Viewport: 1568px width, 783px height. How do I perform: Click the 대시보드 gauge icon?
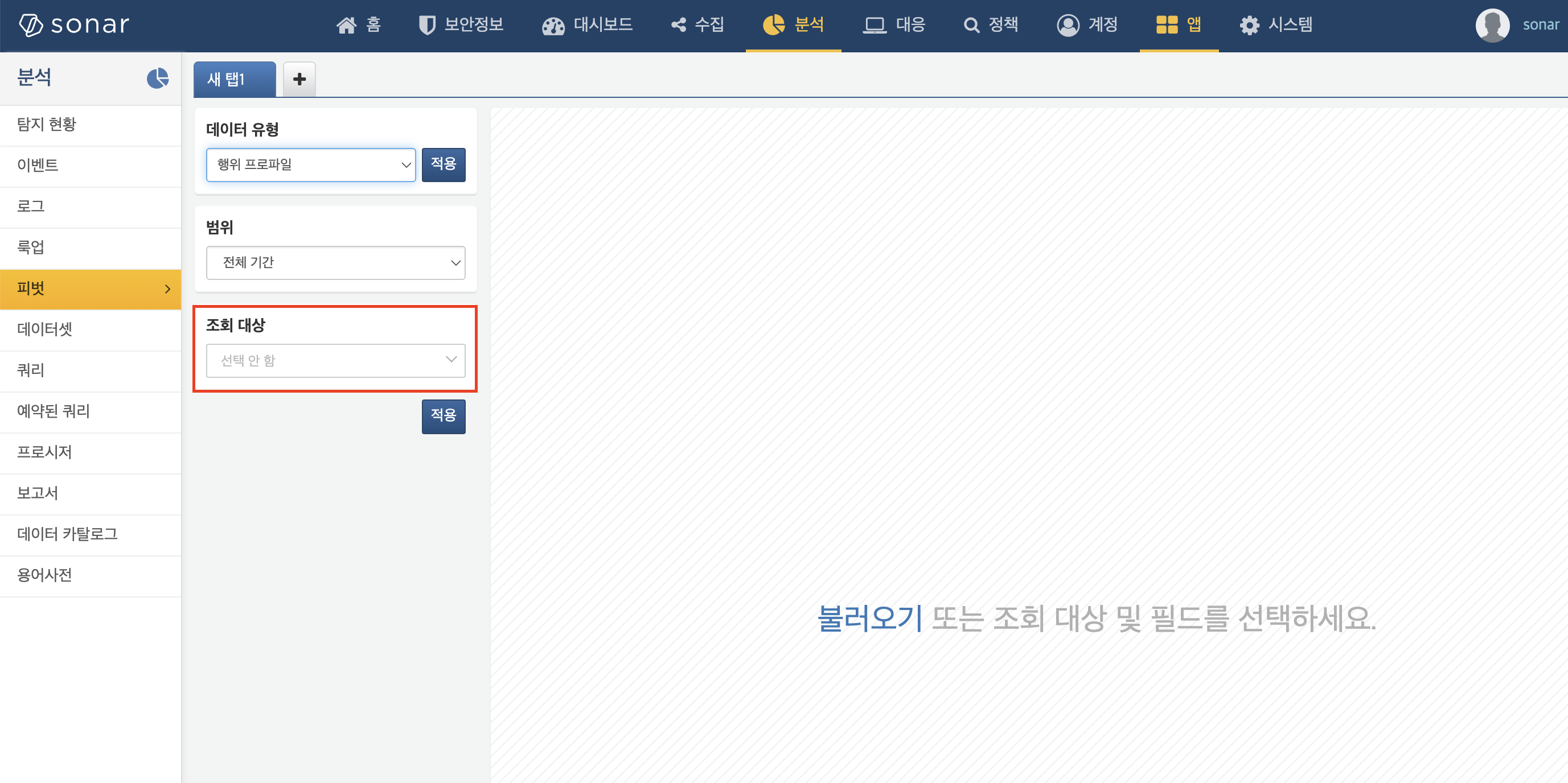(x=553, y=26)
